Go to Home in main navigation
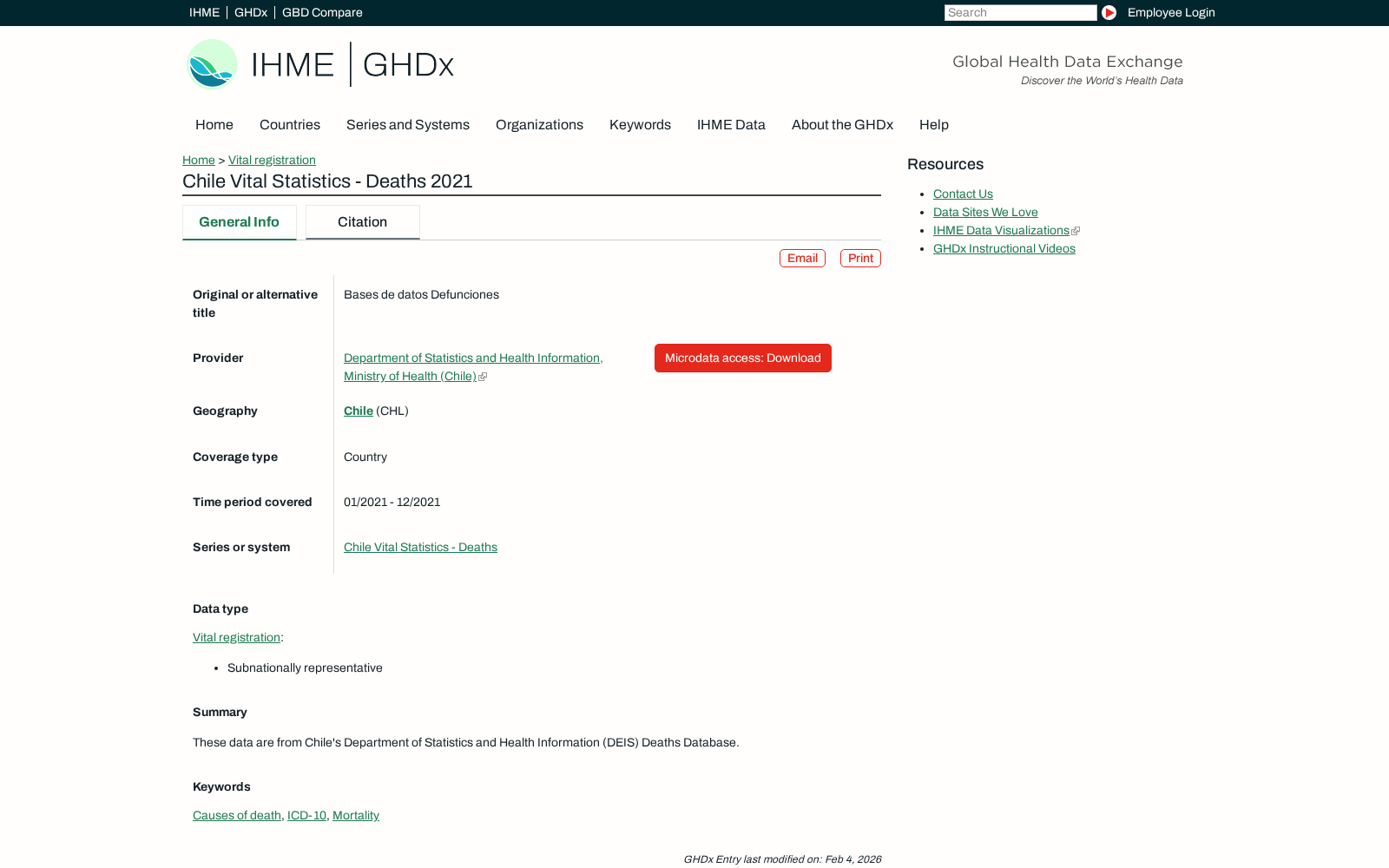The image size is (1389, 868). (214, 125)
